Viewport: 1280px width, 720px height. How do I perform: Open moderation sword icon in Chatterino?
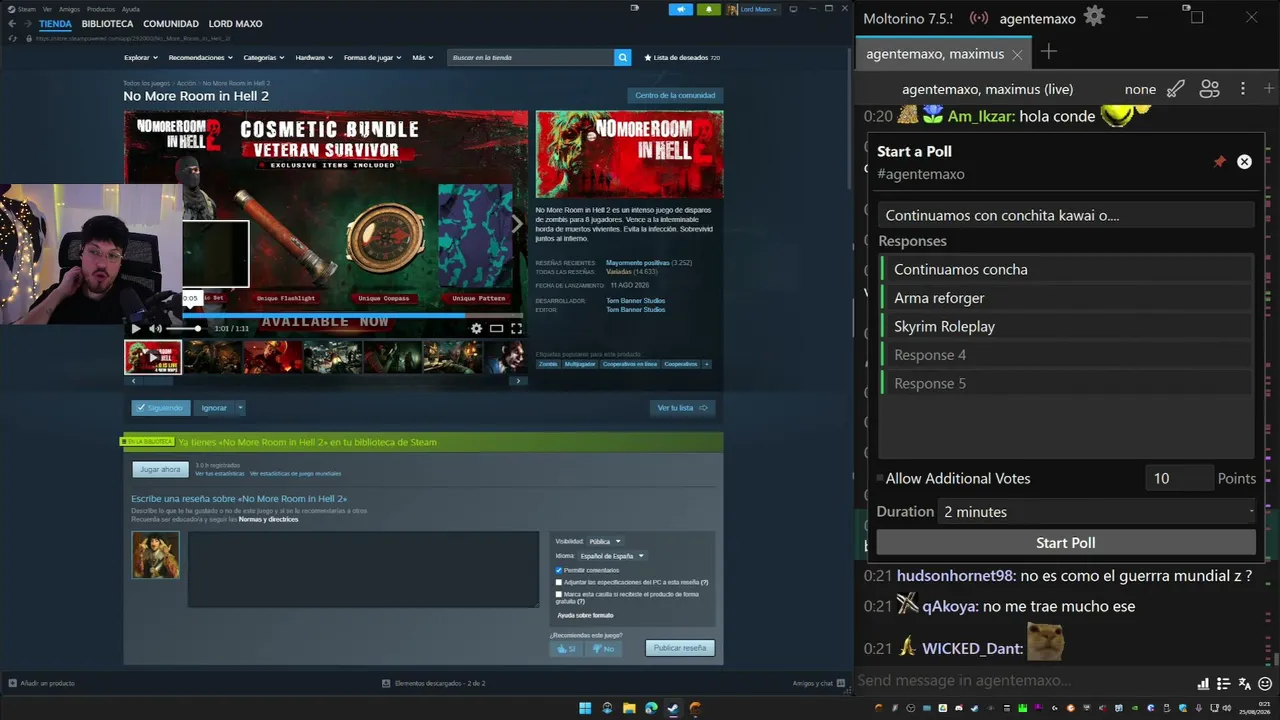pyautogui.click(x=1176, y=89)
